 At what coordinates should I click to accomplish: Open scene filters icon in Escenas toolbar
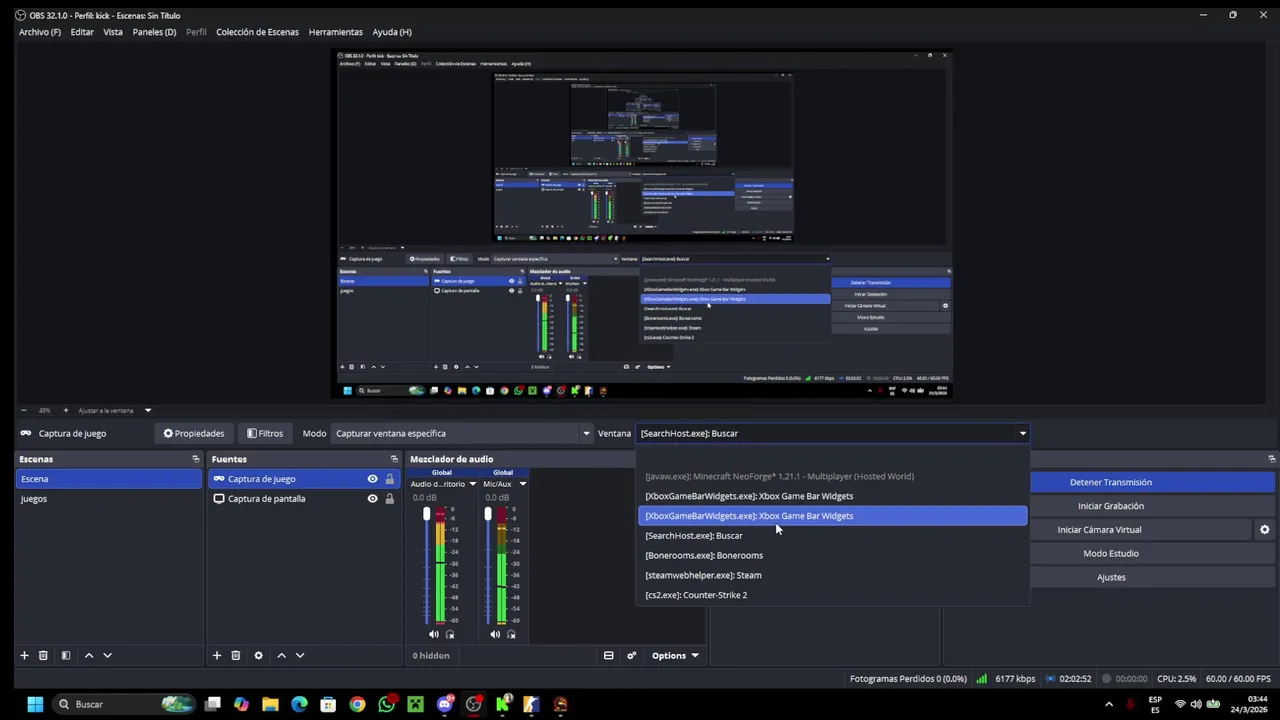(x=66, y=655)
